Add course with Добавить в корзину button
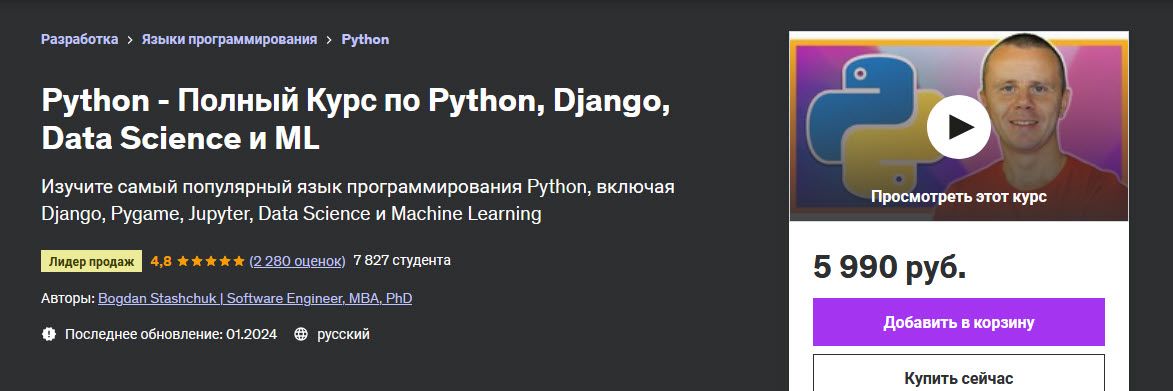Viewport: 1173px width, 391px height. click(958, 322)
